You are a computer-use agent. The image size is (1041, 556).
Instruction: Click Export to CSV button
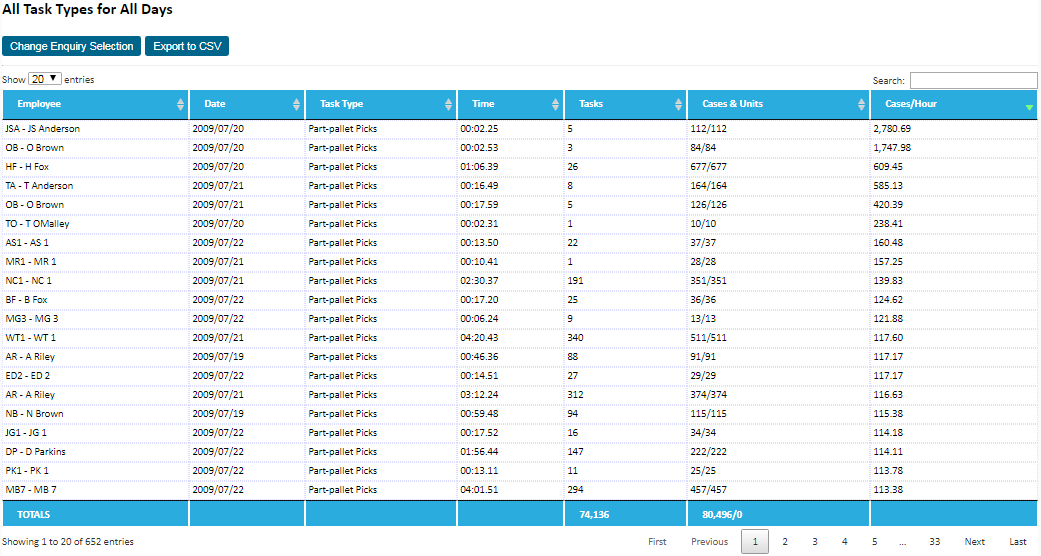[x=187, y=46]
